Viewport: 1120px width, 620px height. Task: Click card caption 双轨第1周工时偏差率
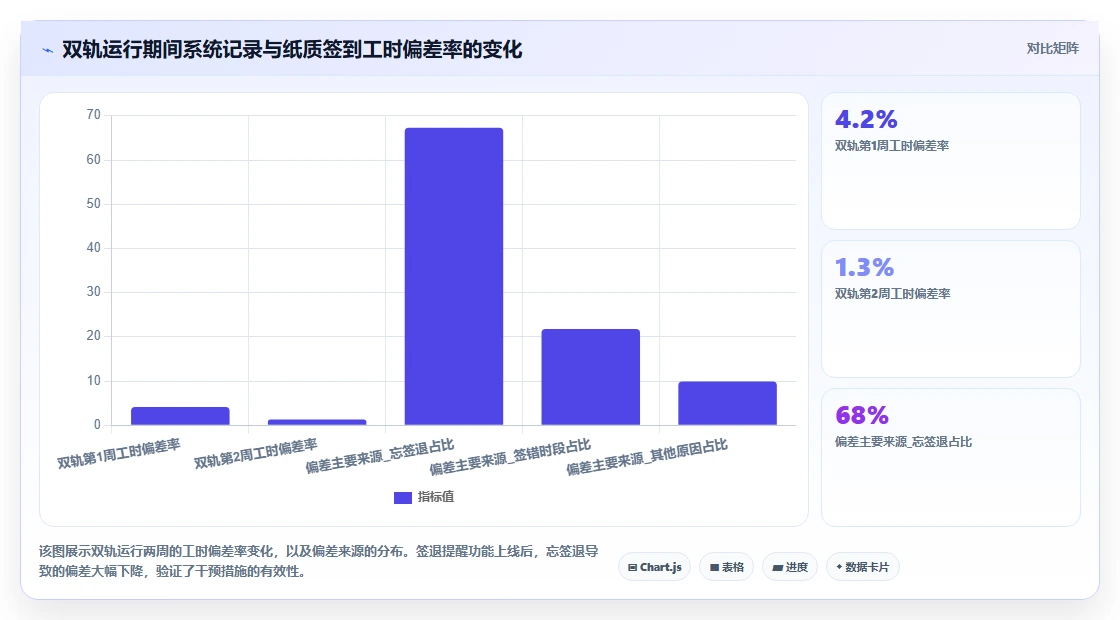point(891,146)
